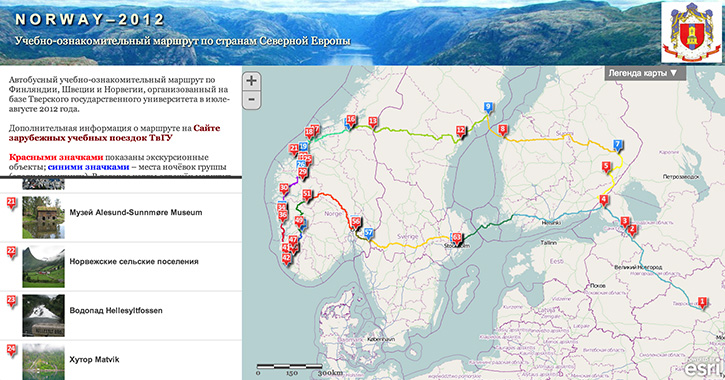Select red map marker 3
The height and width of the screenshot is (380, 725).
point(625,222)
